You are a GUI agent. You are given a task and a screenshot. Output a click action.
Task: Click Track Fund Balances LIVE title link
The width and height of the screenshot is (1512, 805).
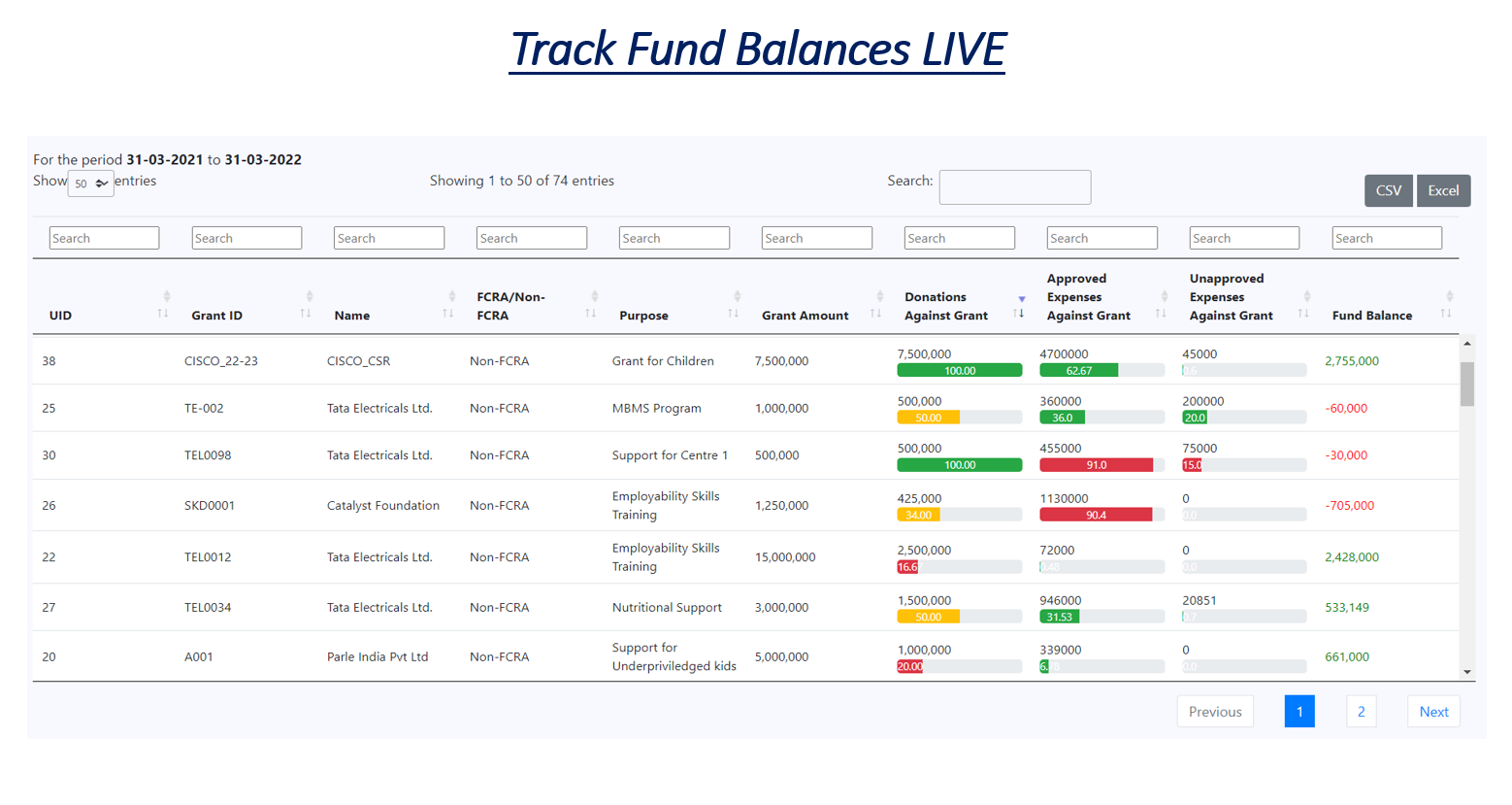tap(758, 49)
